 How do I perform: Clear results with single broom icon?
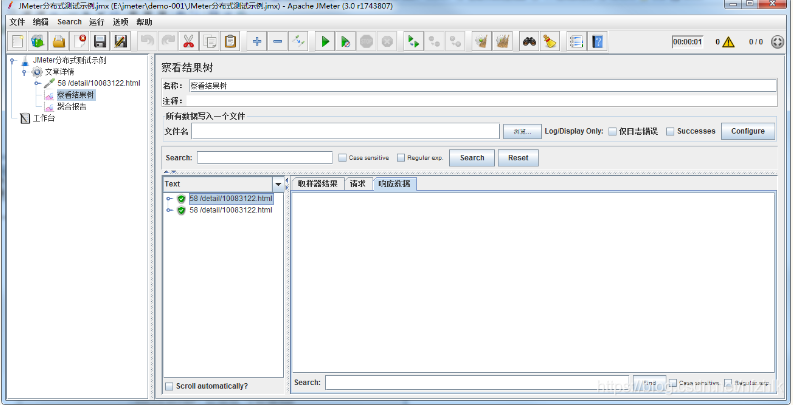(482, 41)
